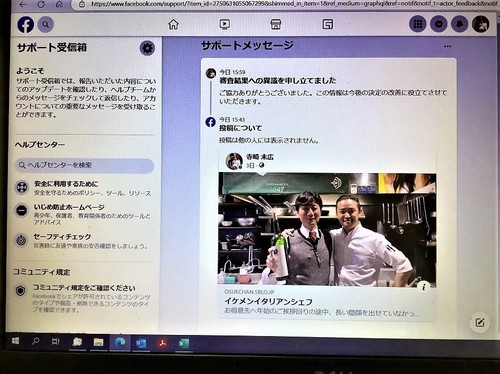Open the Excel icon in the Windows taskbar
The height and width of the screenshot is (374, 500).
pyautogui.click(x=184, y=343)
